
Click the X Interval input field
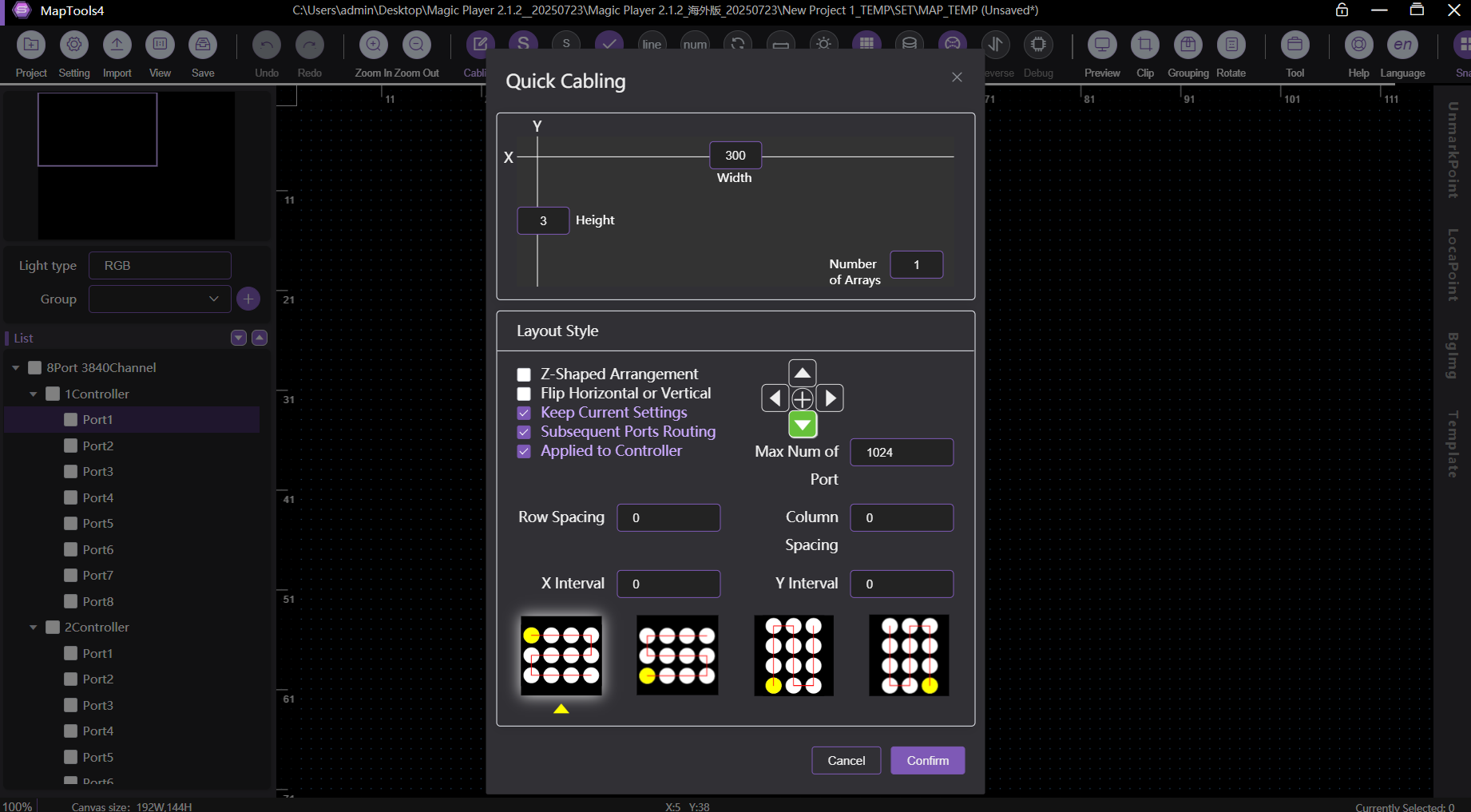point(668,584)
